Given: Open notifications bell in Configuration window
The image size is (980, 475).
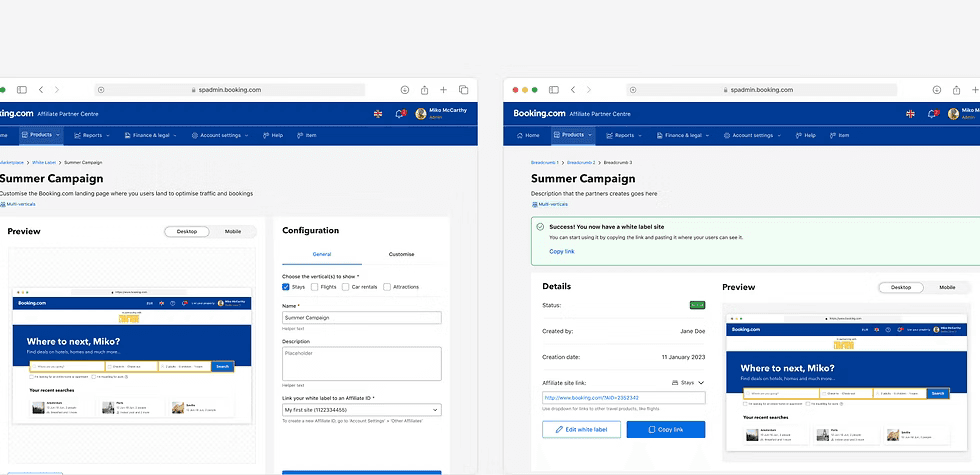Looking at the screenshot, I should point(400,114).
